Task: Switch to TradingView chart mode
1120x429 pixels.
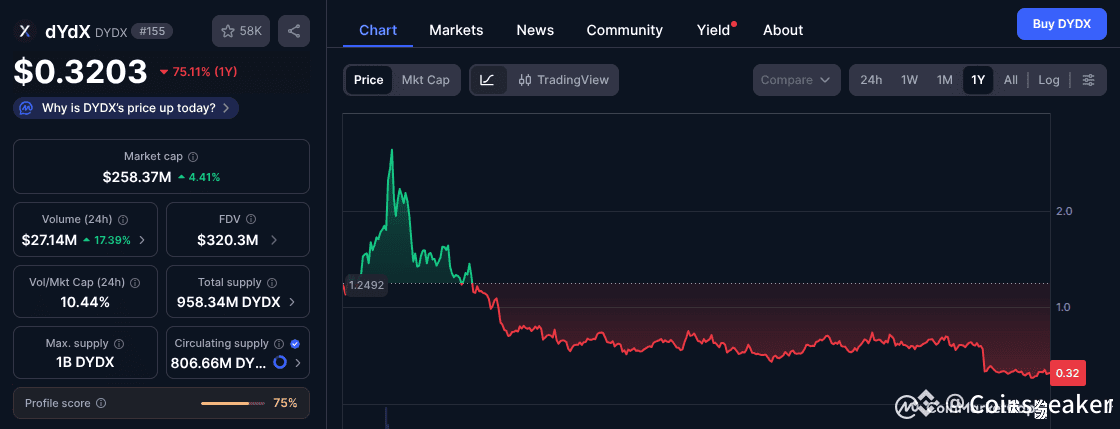Action: click(564, 80)
